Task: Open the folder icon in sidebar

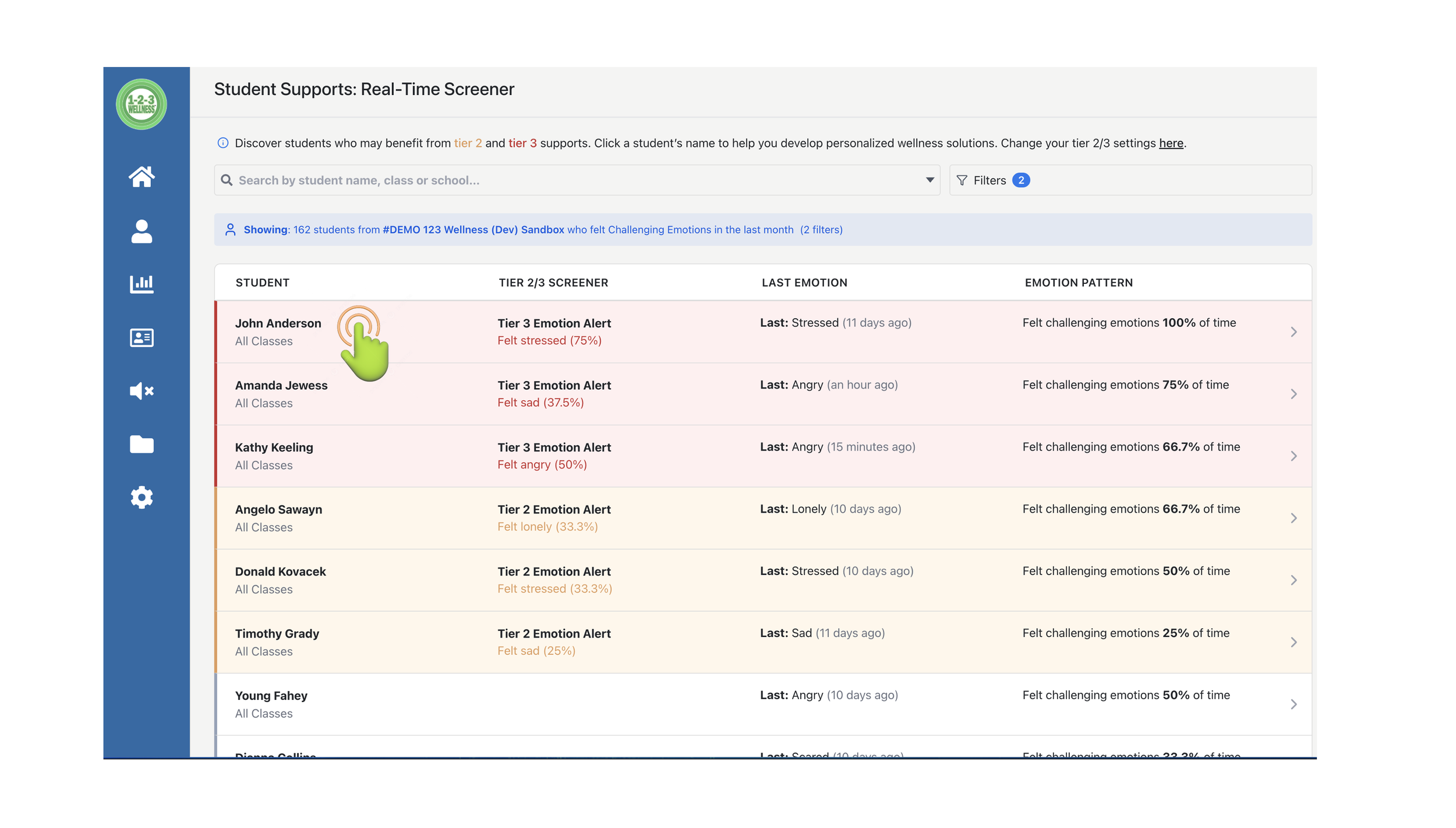Action: coord(142,444)
